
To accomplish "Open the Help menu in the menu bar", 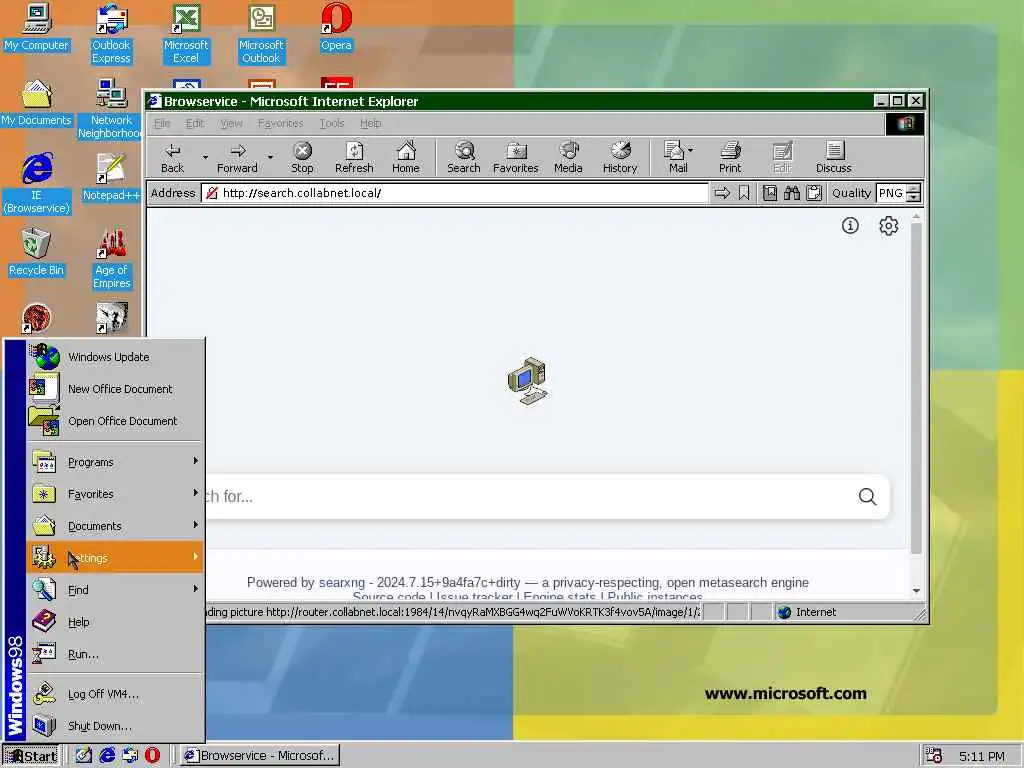I will [370, 123].
